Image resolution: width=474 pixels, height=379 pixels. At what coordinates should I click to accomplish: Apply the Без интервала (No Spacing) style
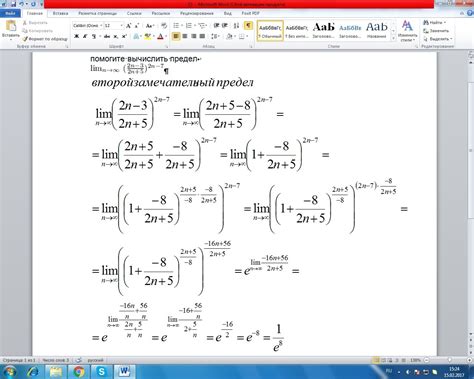[x=296, y=30]
